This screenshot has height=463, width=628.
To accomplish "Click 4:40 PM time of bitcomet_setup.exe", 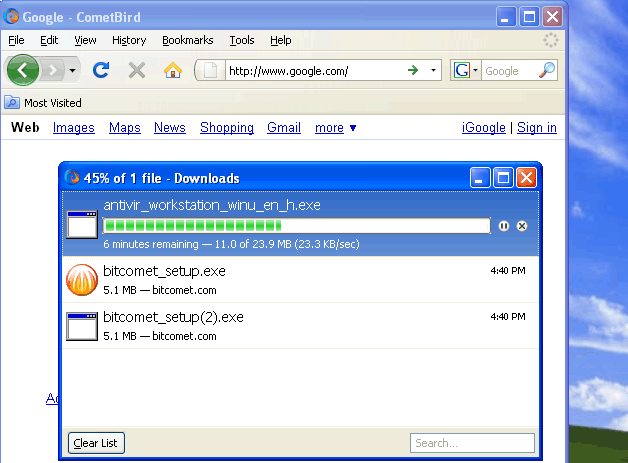I will [x=508, y=271].
